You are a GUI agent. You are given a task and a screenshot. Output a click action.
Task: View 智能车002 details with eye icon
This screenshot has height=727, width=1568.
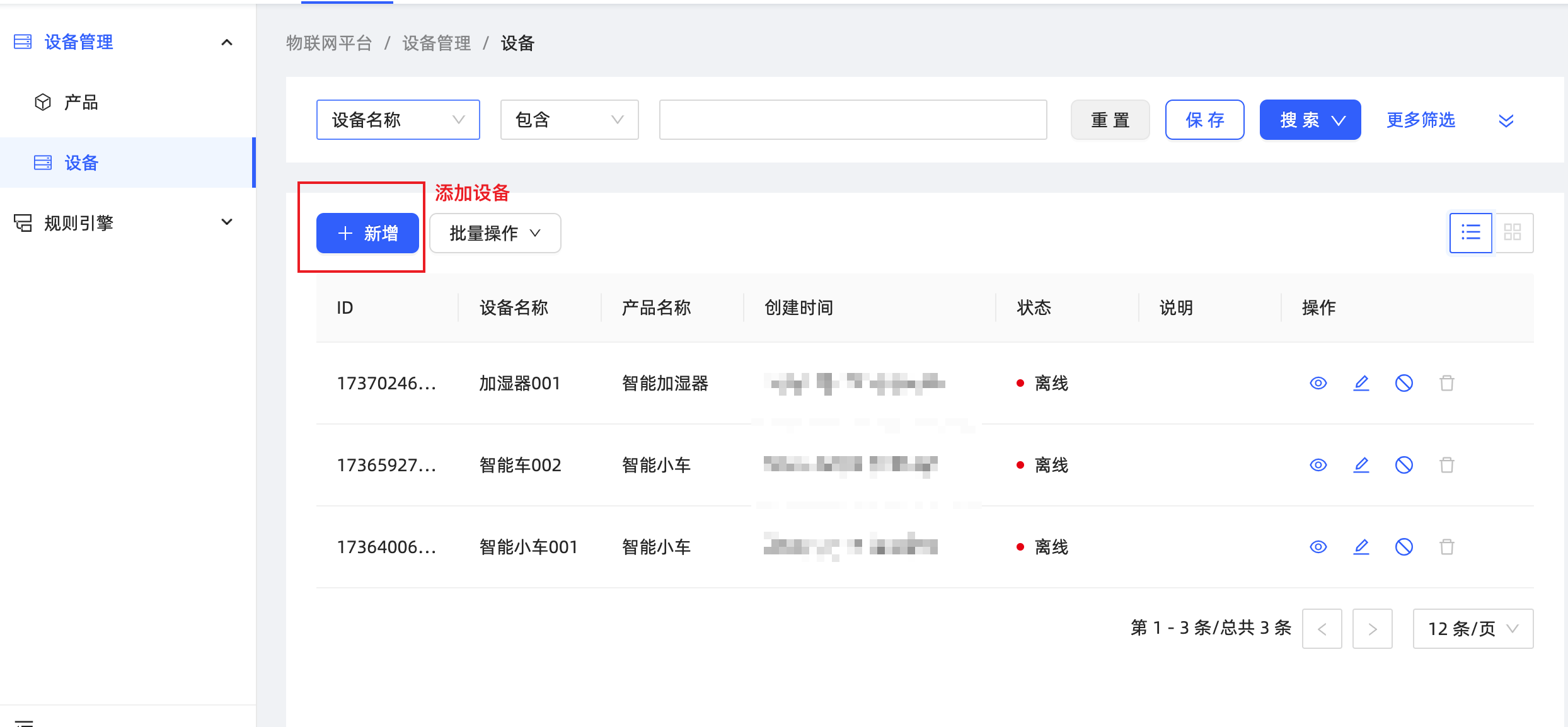[1318, 465]
